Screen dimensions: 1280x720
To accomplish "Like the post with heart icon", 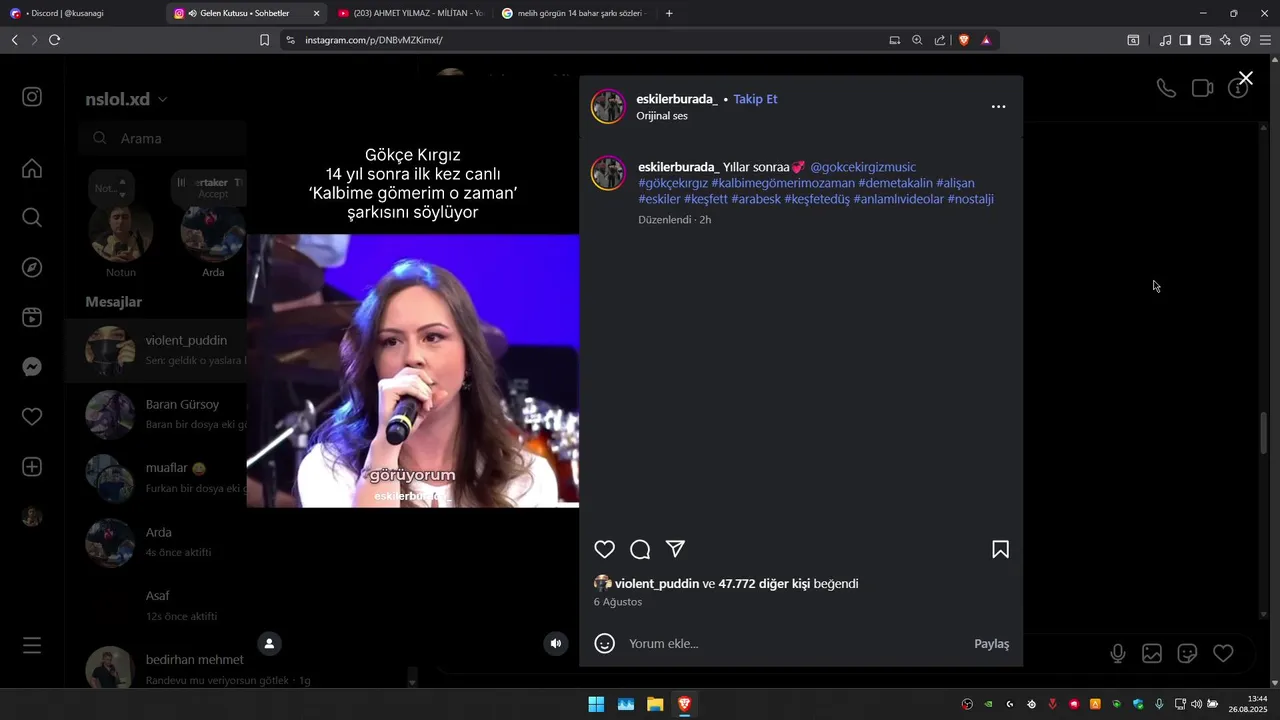I will (605, 549).
